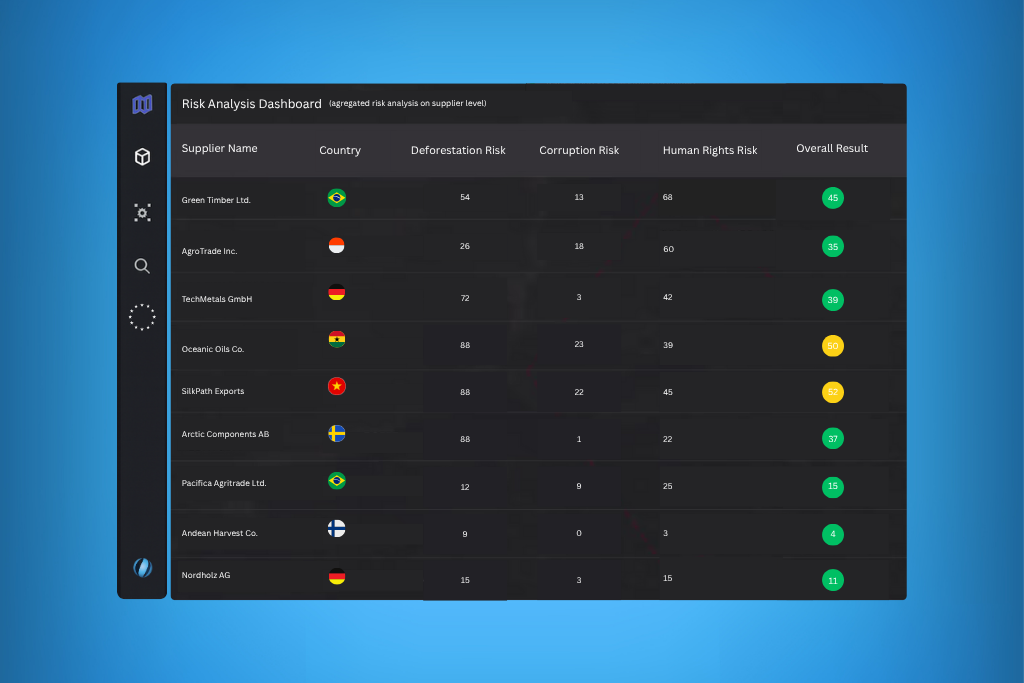Click the blue globe logo at sidebar bottom
This screenshot has width=1024, height=683.
coord(142,567)
